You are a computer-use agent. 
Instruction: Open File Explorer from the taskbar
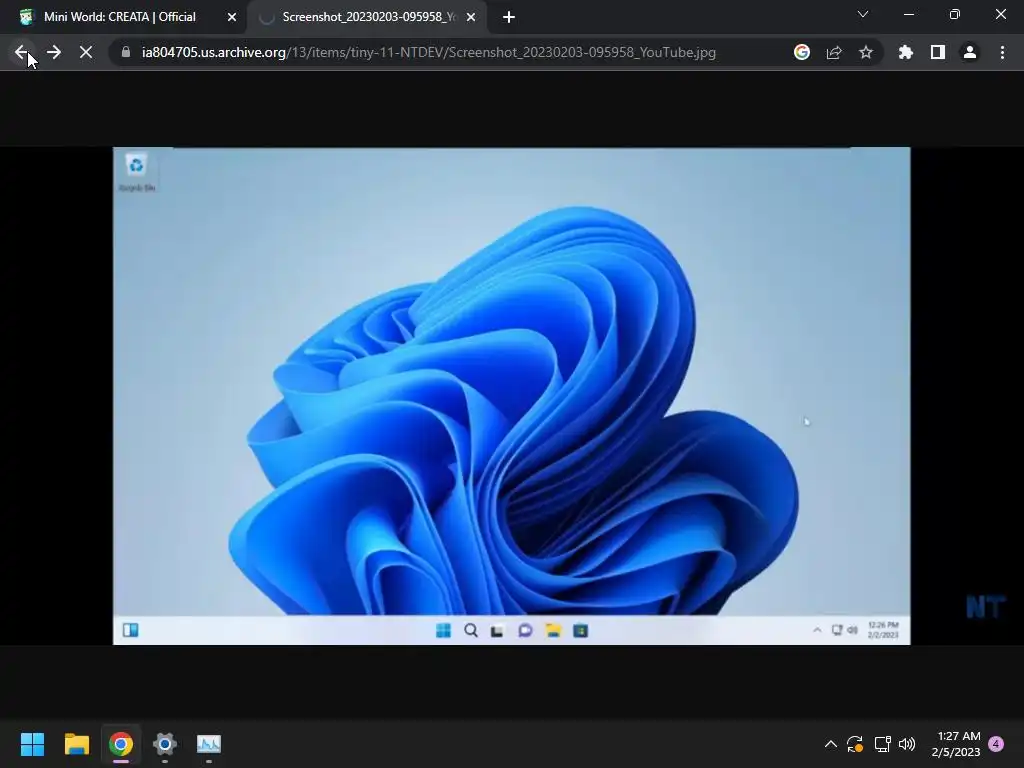click(76, 744)
